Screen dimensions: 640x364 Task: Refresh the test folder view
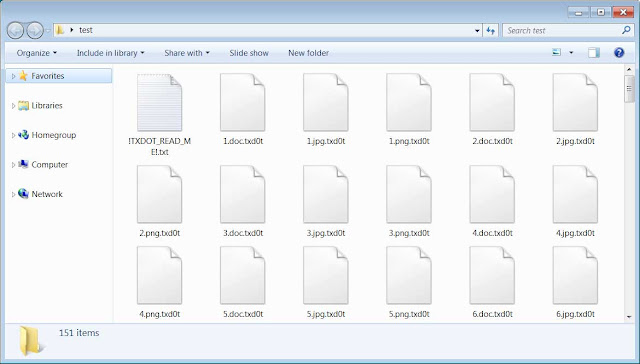(x=490, y=30)
